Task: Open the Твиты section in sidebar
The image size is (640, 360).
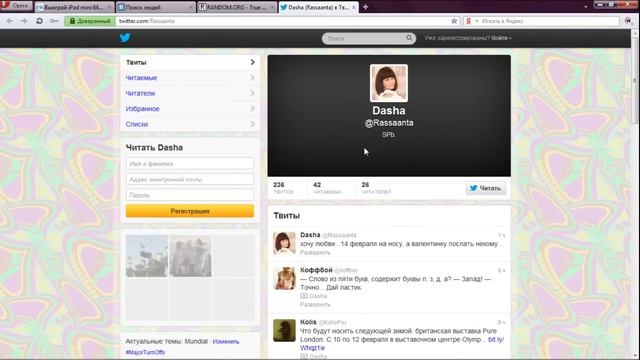Action: [x=190, y=62]
